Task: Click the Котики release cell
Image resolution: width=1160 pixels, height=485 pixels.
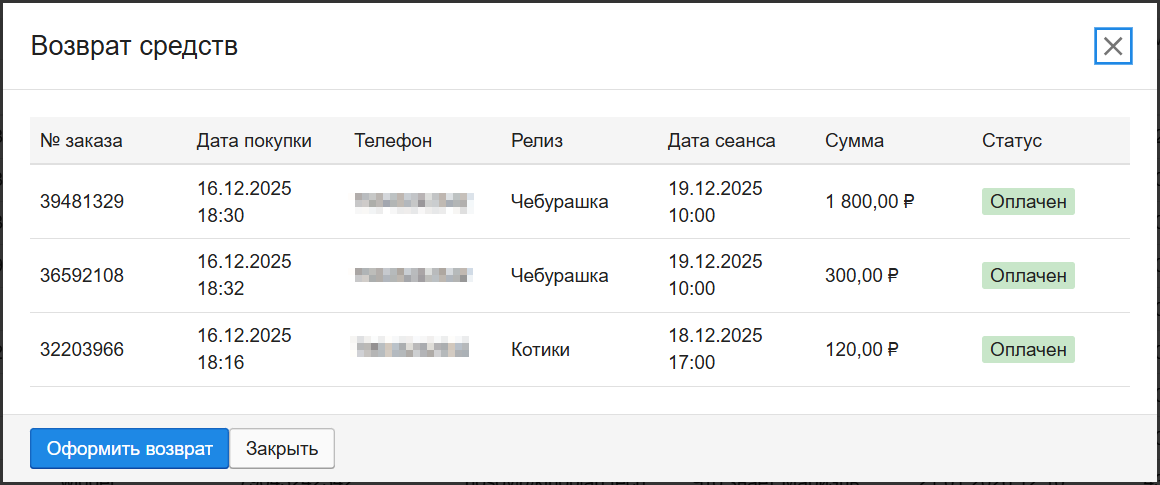Action: pos(540,350)
